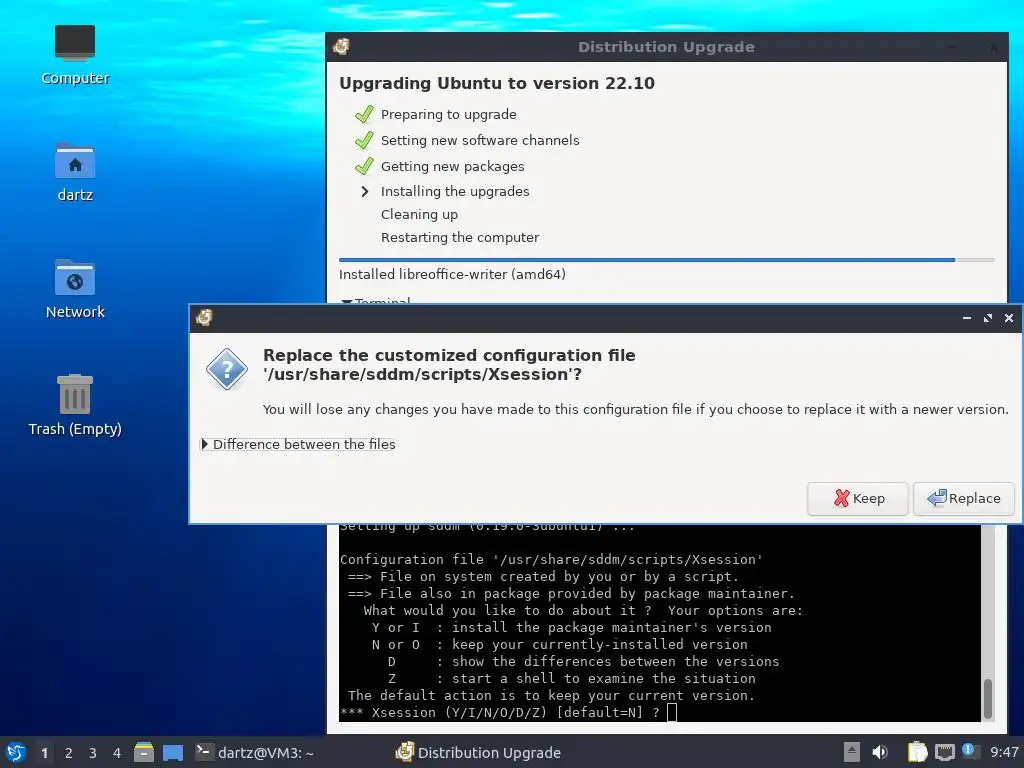Viewport: 1024px width, 768px height.
Task: Click the terminal prompt input cursor
Action: [672, 712]
